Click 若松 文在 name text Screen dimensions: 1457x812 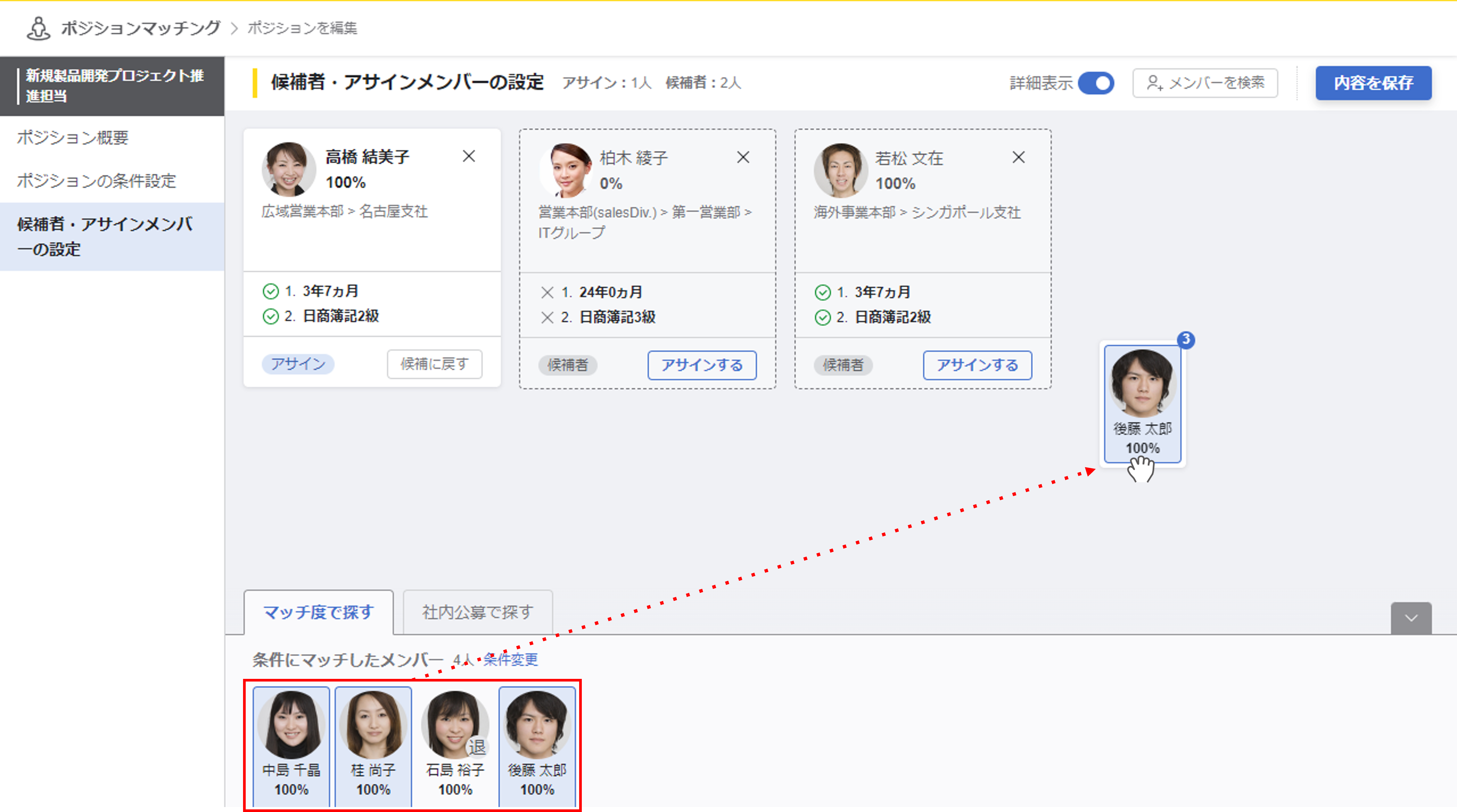coord(910,158)
